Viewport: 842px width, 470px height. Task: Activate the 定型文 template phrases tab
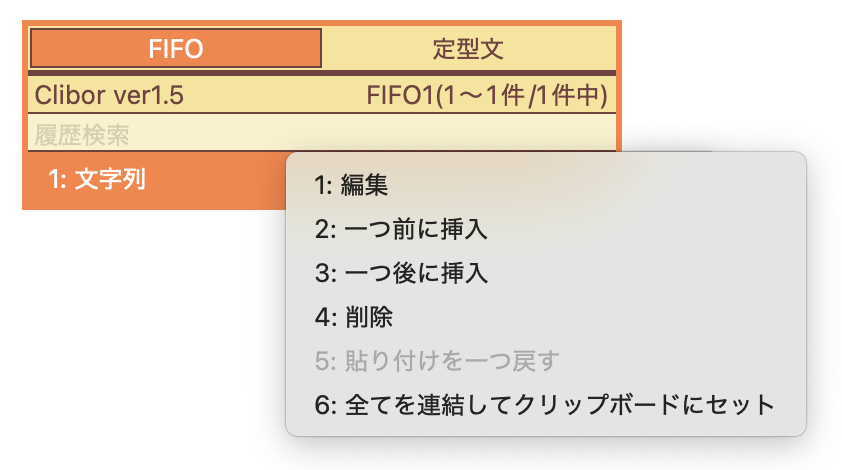(x=469, y=48)
